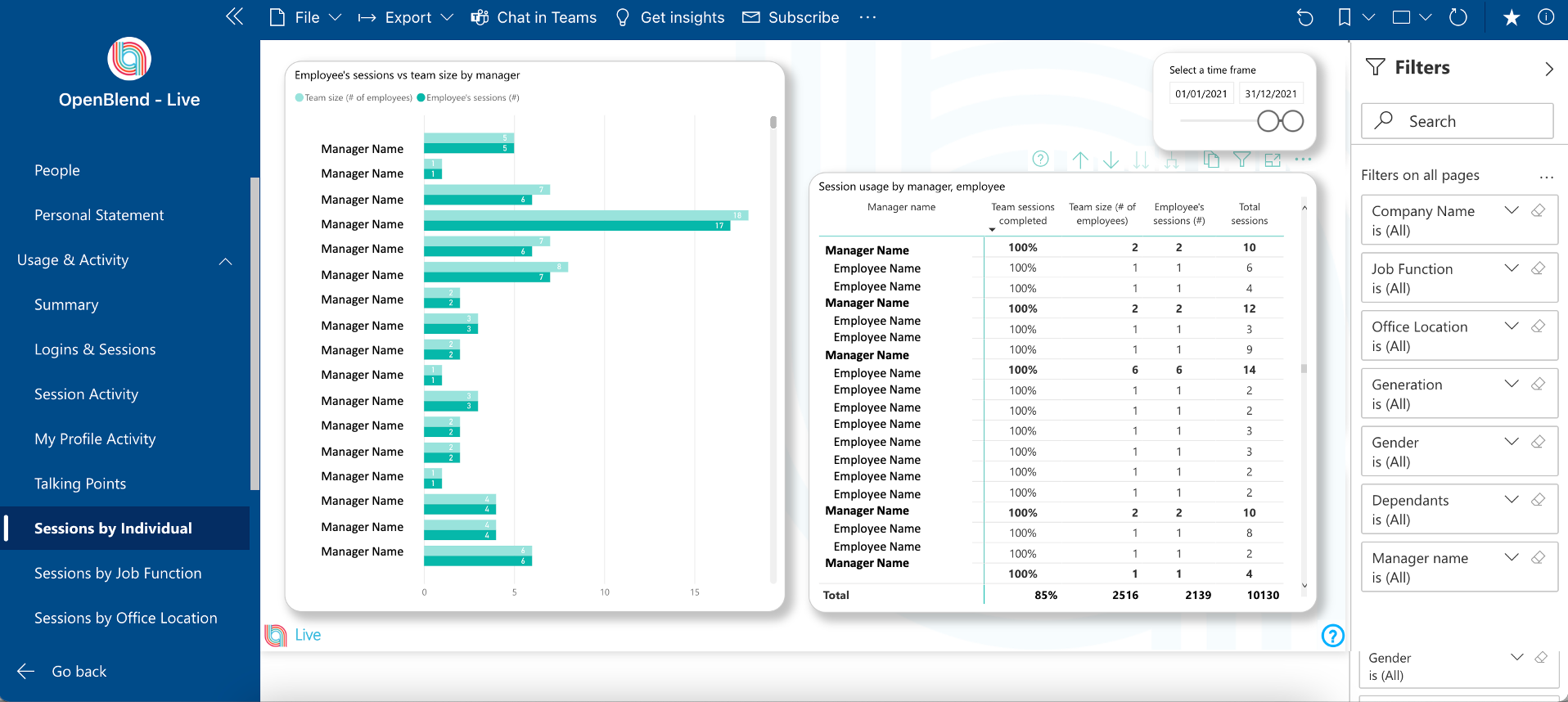
Task: Expand the Job Function filter card
Action: click(x=1512, y=268)
